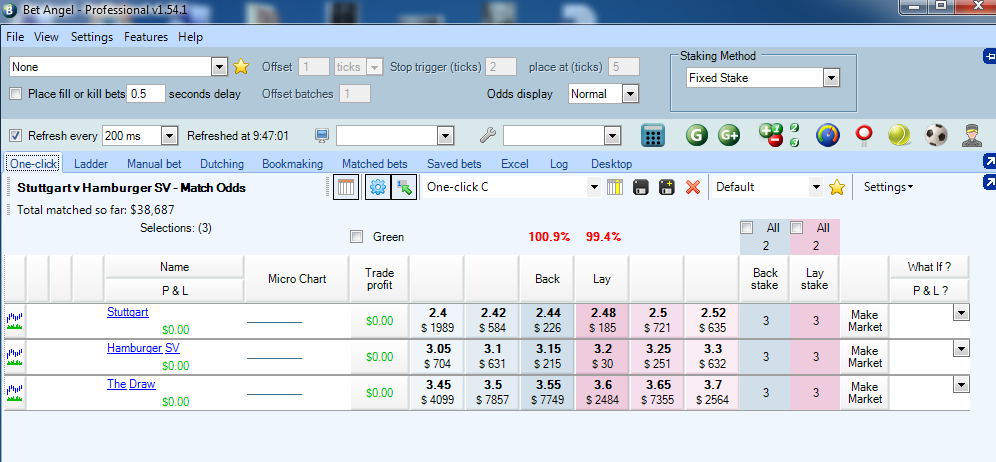This screenshot has width=996, height=462.
Task: Tick the All checkbox over Back stake
Action: [x=747, y=228]
